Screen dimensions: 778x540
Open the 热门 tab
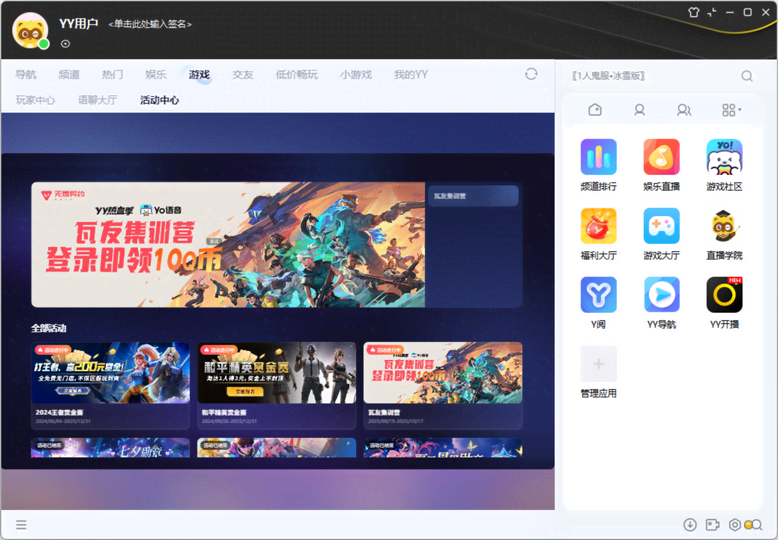tap(112, 74)
